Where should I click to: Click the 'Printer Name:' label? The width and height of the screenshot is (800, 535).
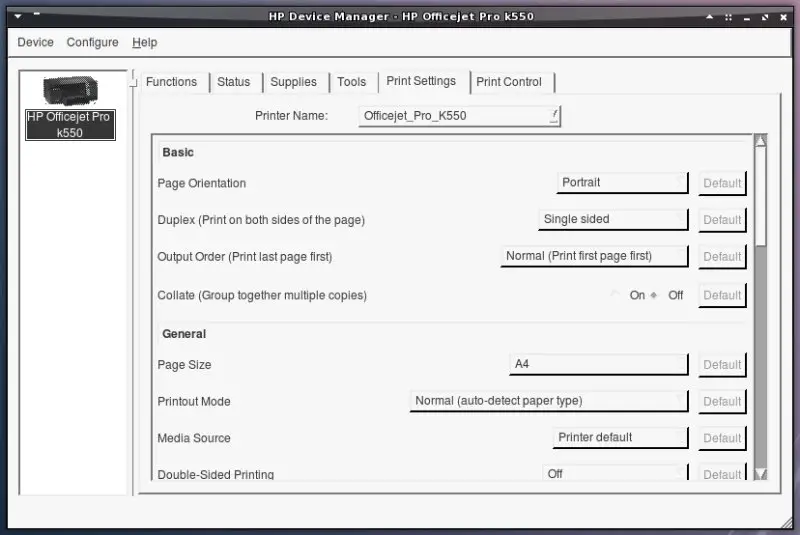[291, 116]
